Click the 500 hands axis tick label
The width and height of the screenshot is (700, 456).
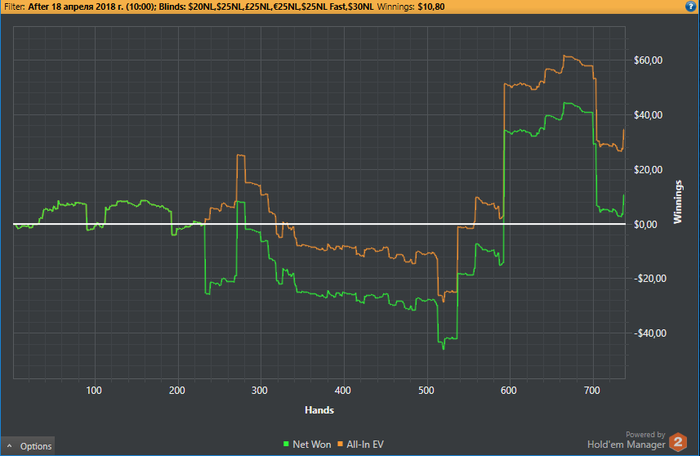point(426,390)
